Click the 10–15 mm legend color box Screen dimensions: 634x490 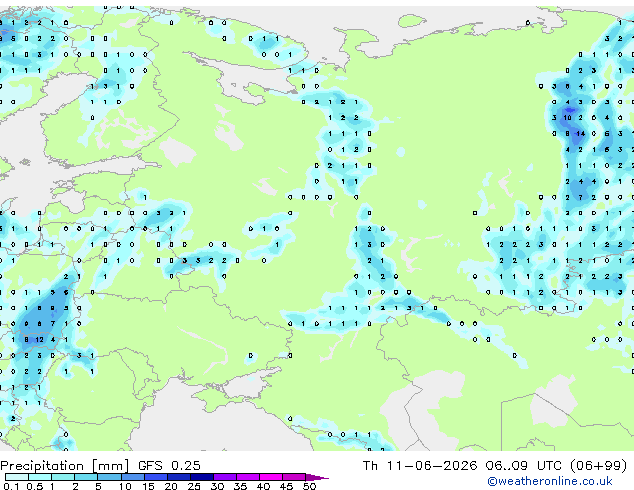click(x=133, y=477)
